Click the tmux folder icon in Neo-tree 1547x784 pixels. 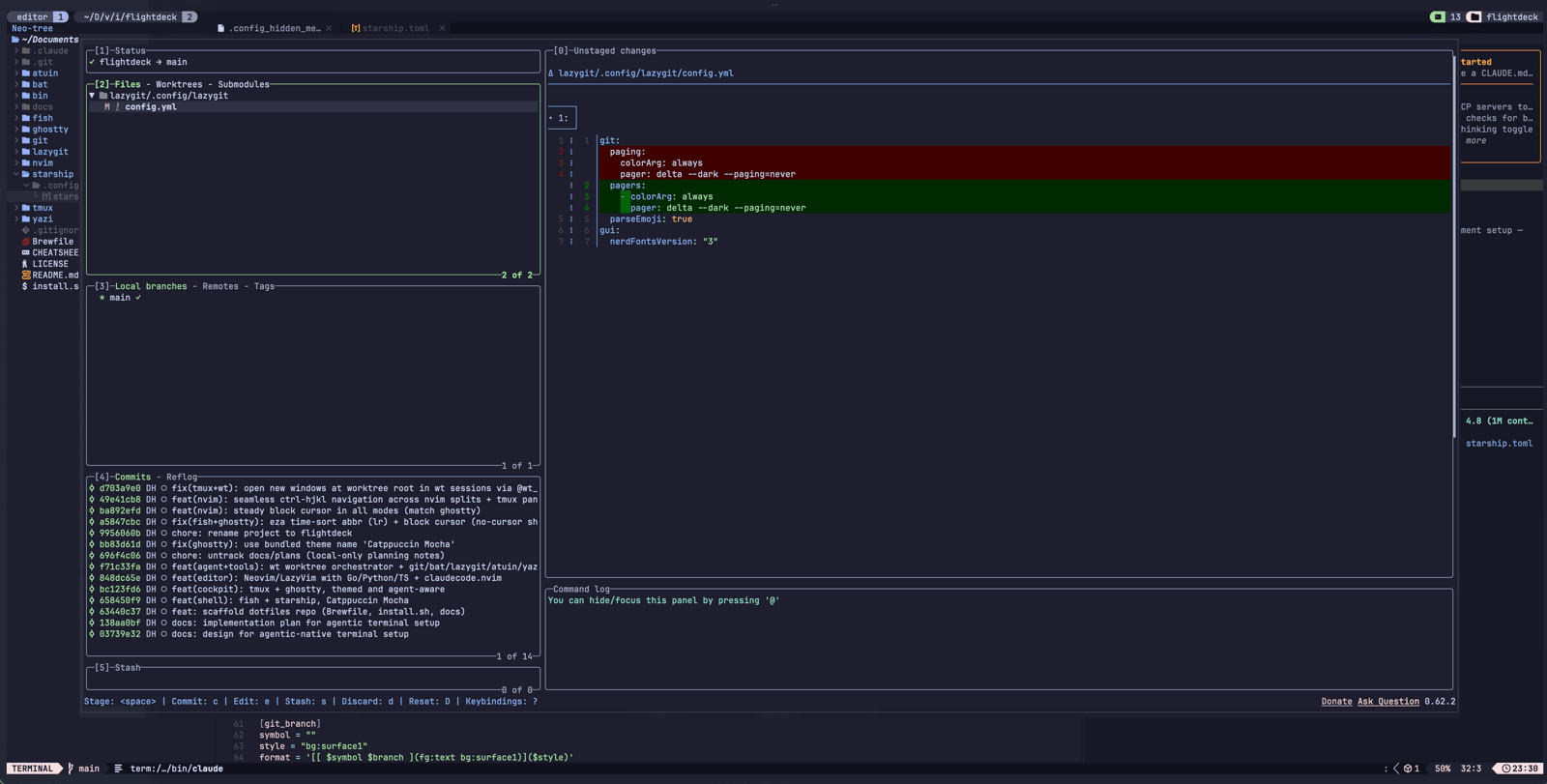coord(26,208)
